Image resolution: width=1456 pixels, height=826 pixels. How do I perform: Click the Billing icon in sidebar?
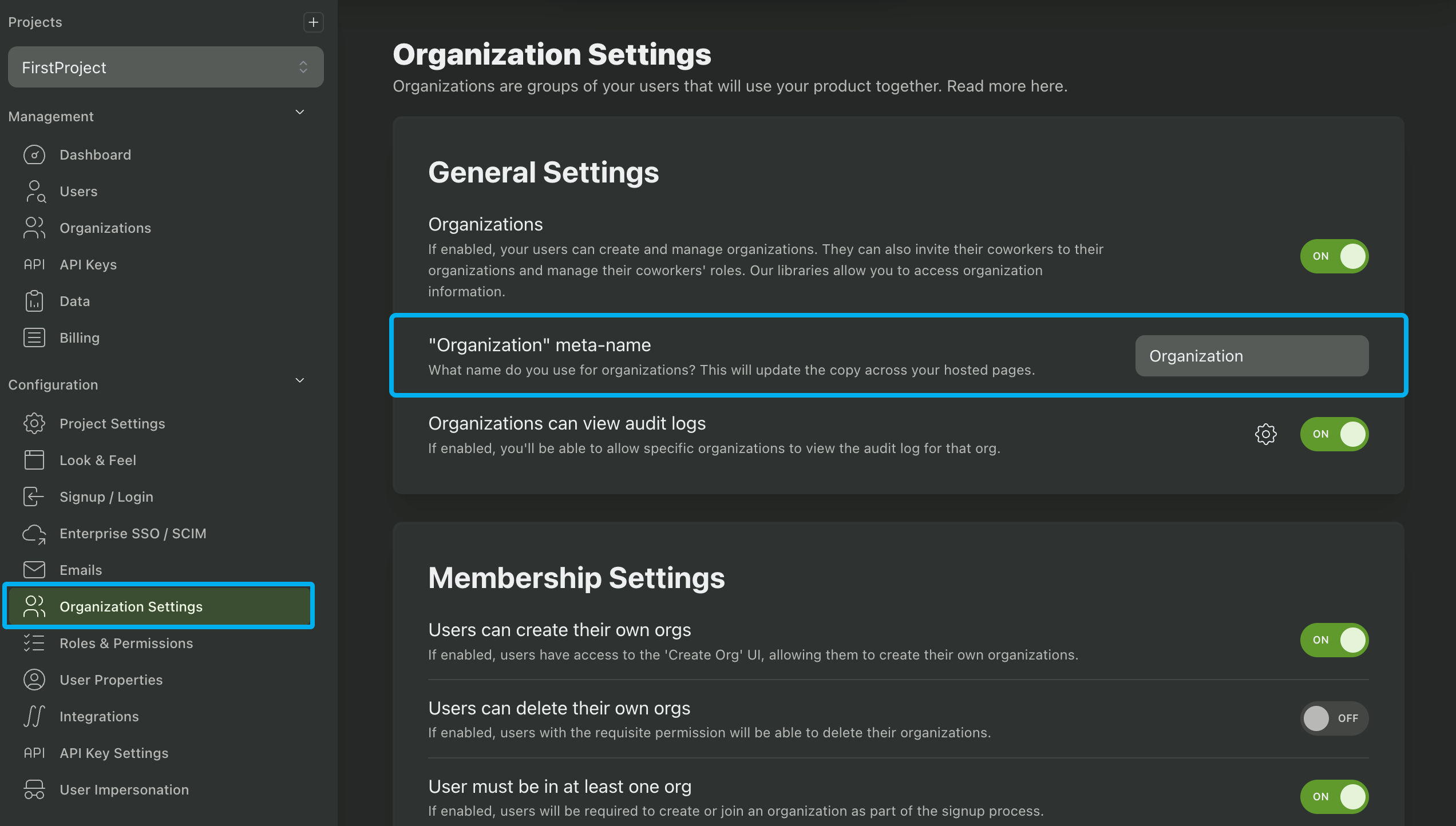[x=34, y=337]
